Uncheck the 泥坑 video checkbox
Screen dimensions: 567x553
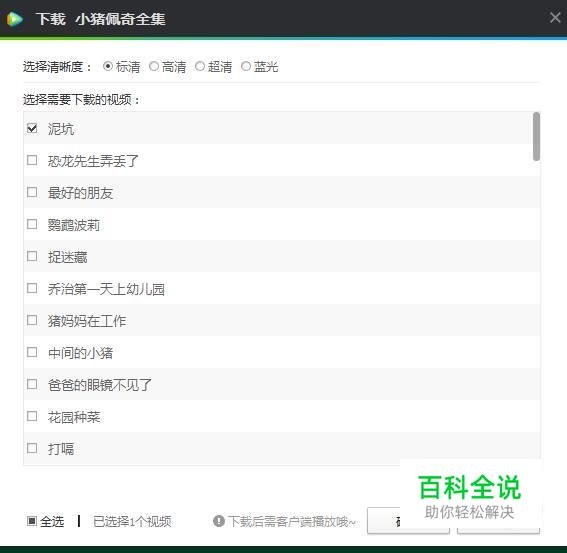[x=32, y=128]
